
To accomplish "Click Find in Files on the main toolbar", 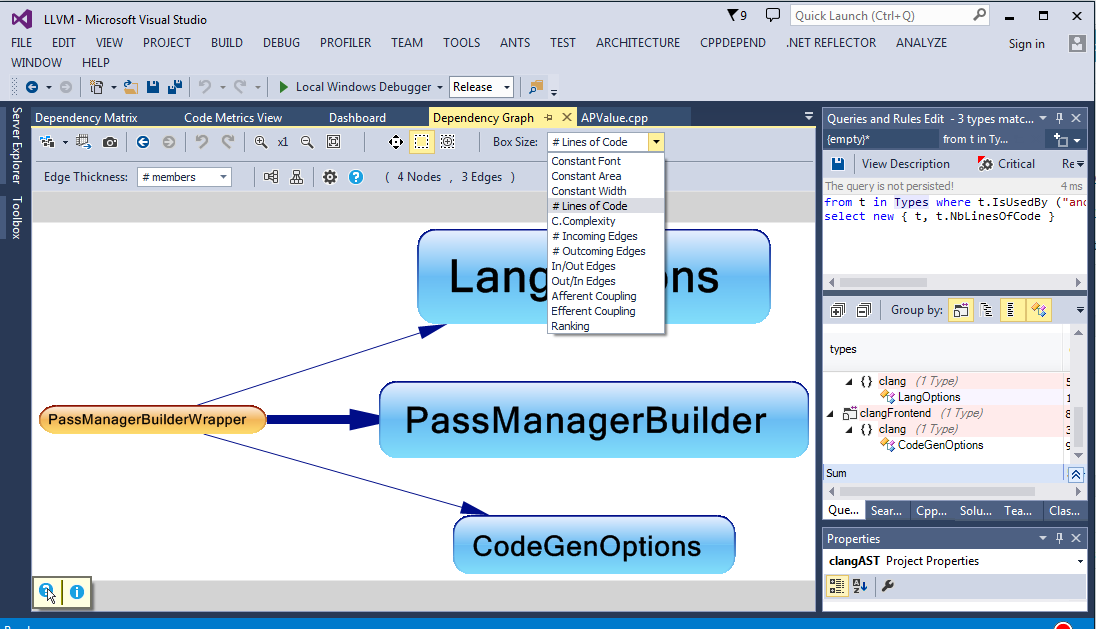I will [x=535, y=87].
